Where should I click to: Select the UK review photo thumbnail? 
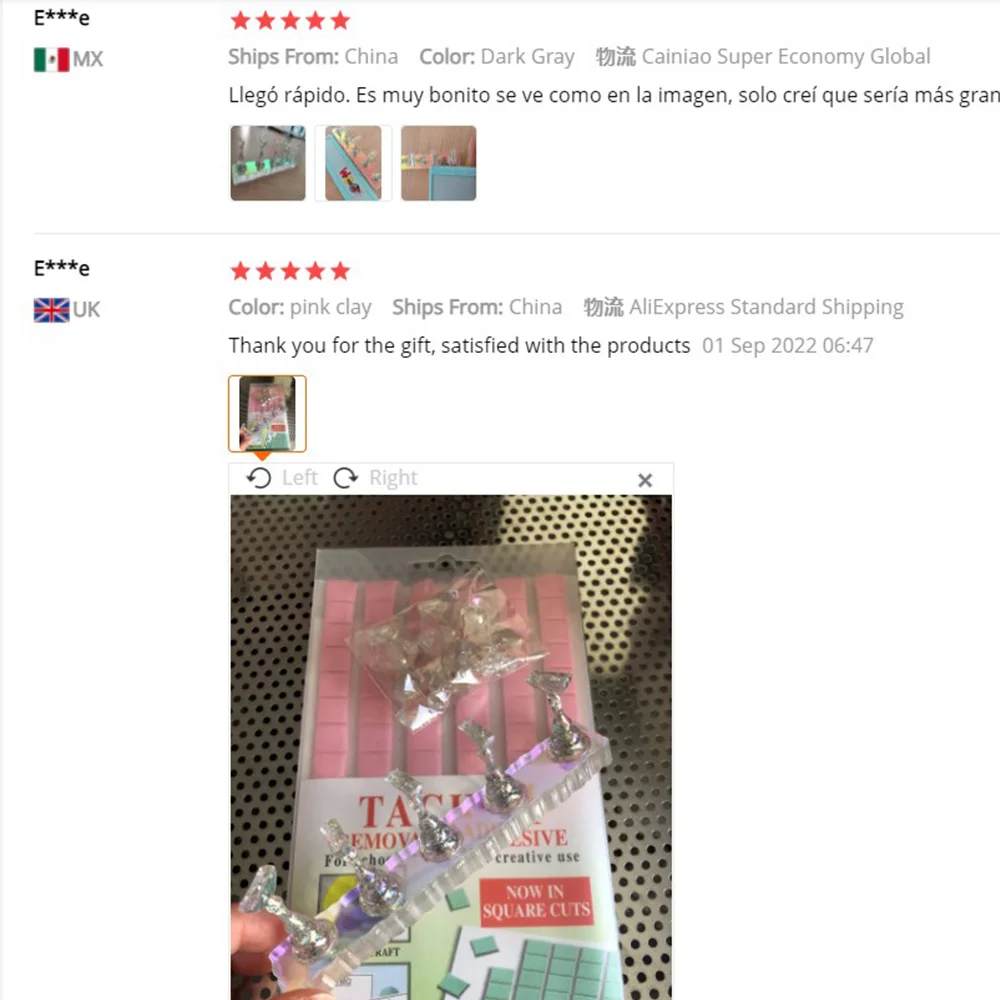click(x=267, y=414)
